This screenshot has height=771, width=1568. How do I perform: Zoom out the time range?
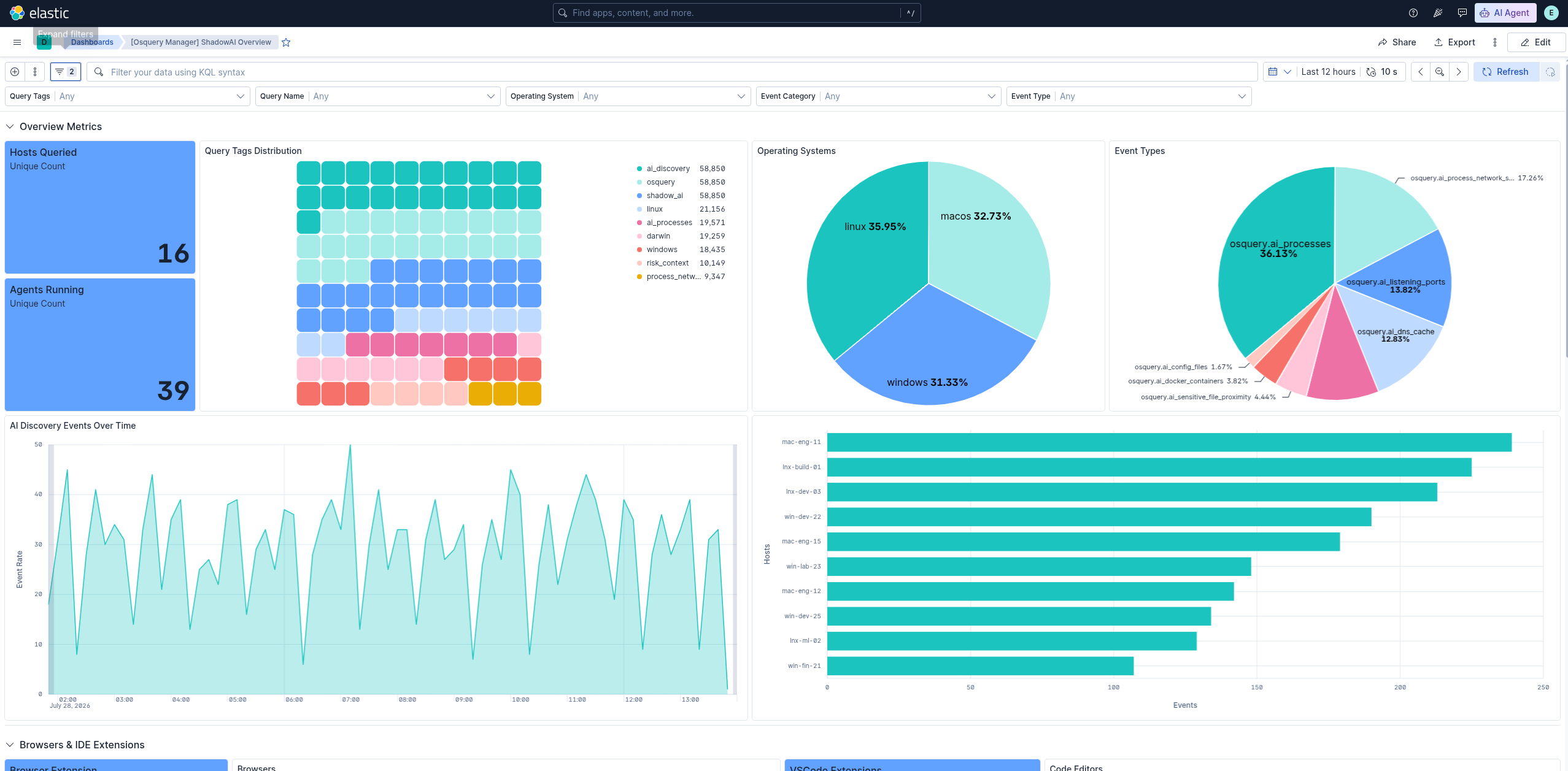pos(1440,72)
